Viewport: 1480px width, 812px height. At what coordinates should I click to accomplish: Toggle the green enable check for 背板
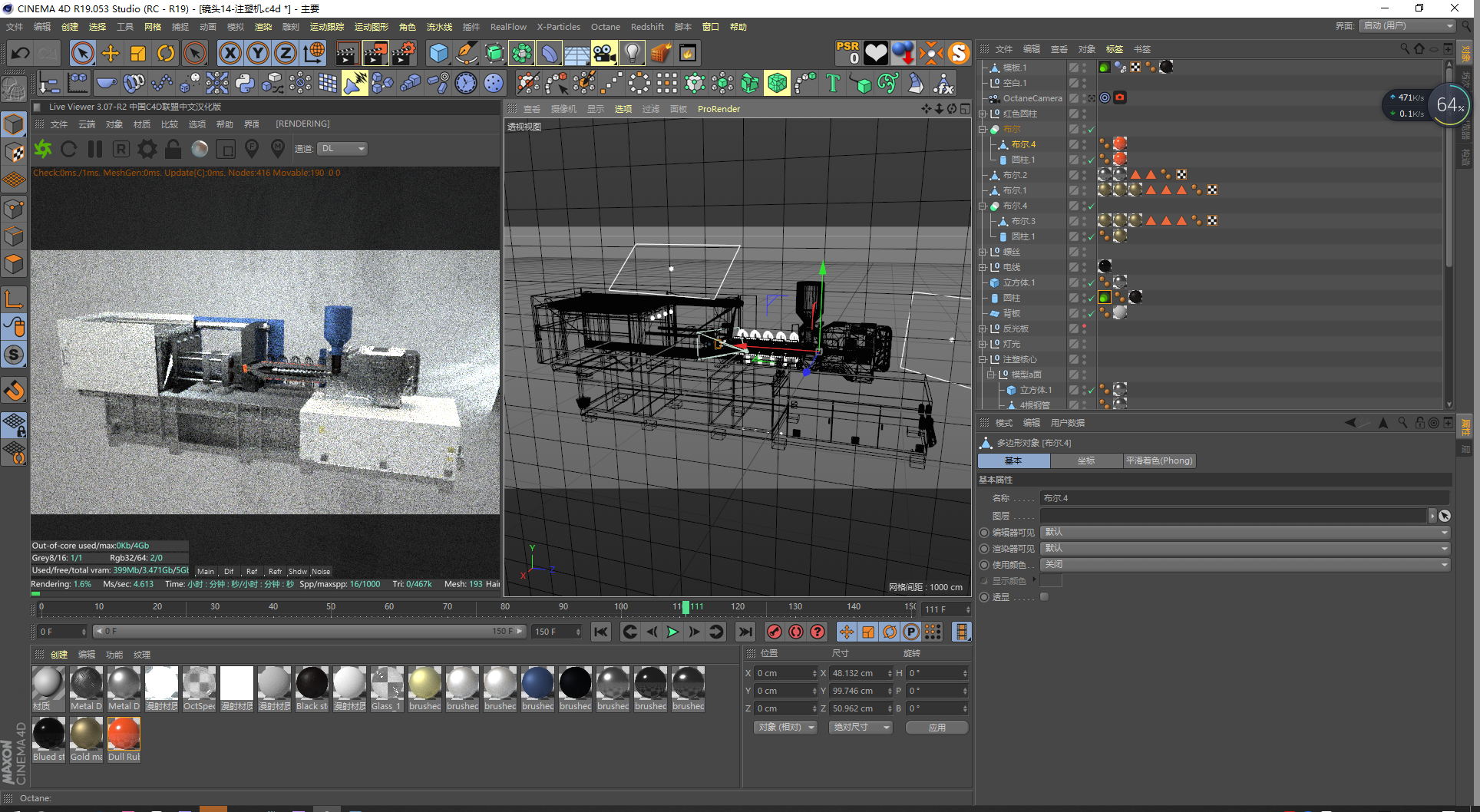click(x=1091, y=313)
